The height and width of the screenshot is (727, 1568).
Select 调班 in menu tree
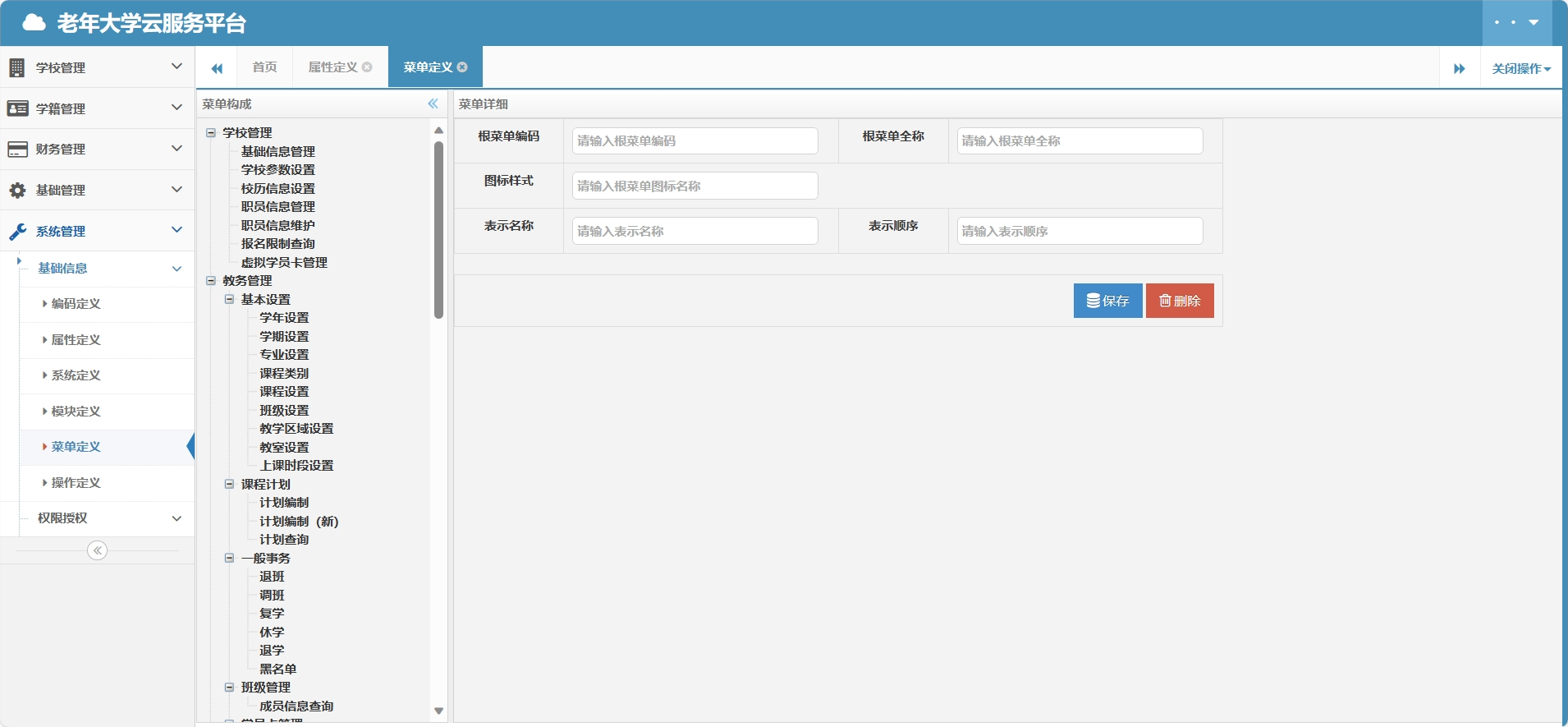(x=272, y=595)
